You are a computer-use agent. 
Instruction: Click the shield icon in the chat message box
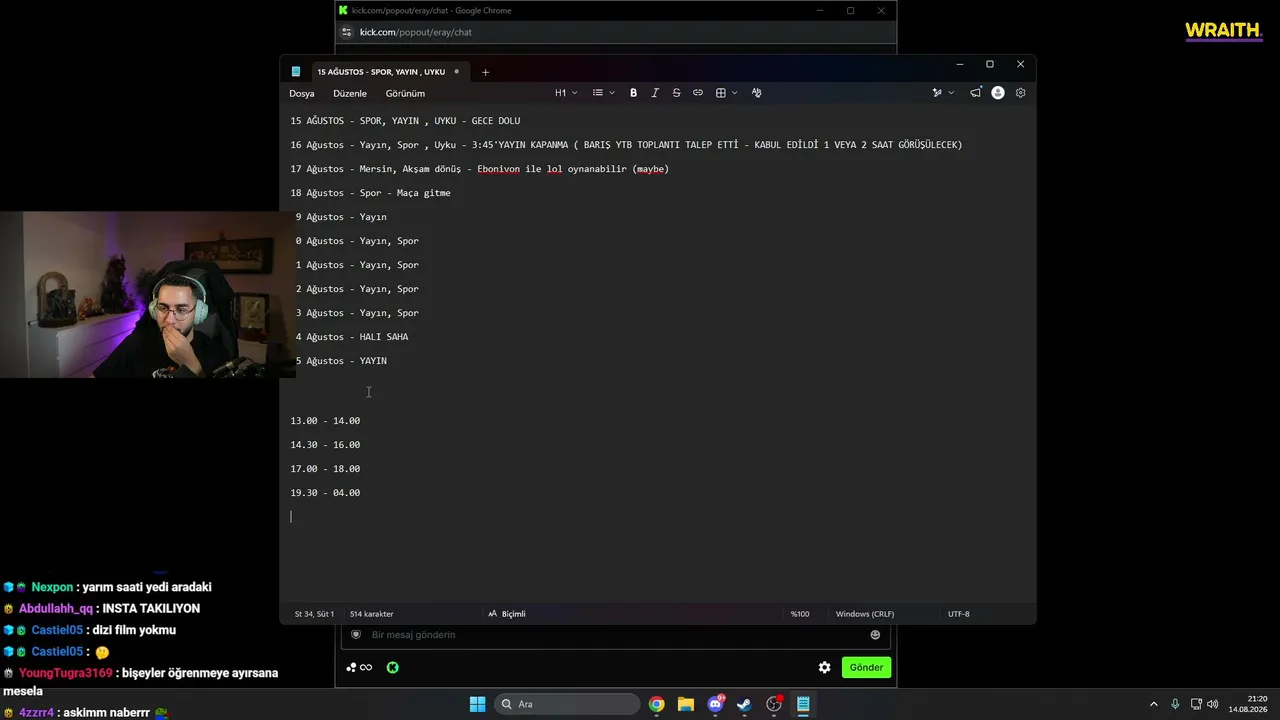coord(356,635)
